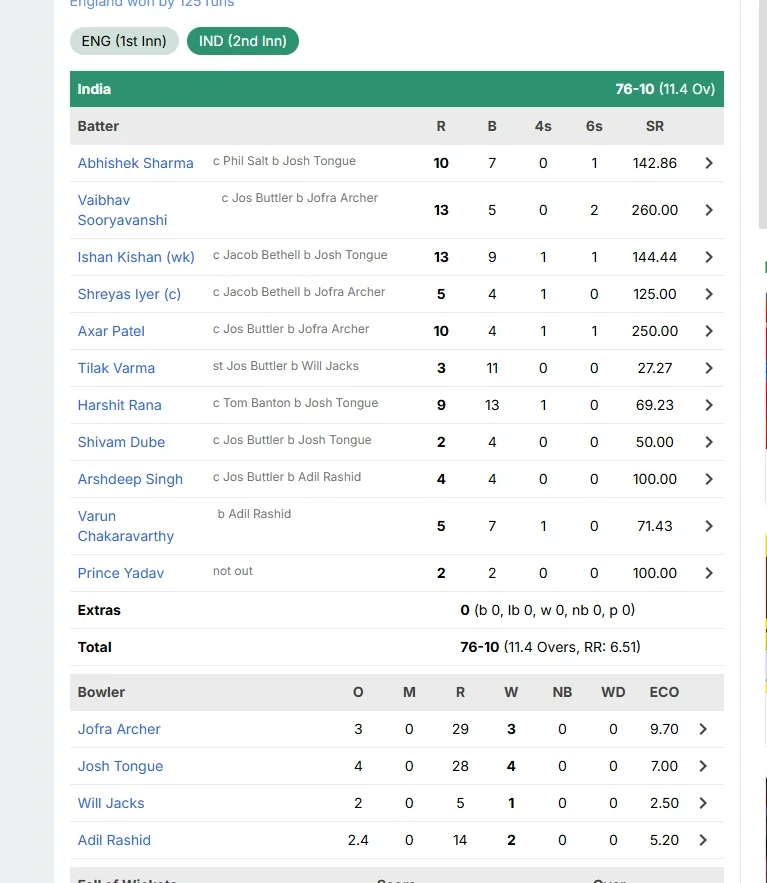Open Varun Chakaravarthy player profile

click(x=126, y=526)
